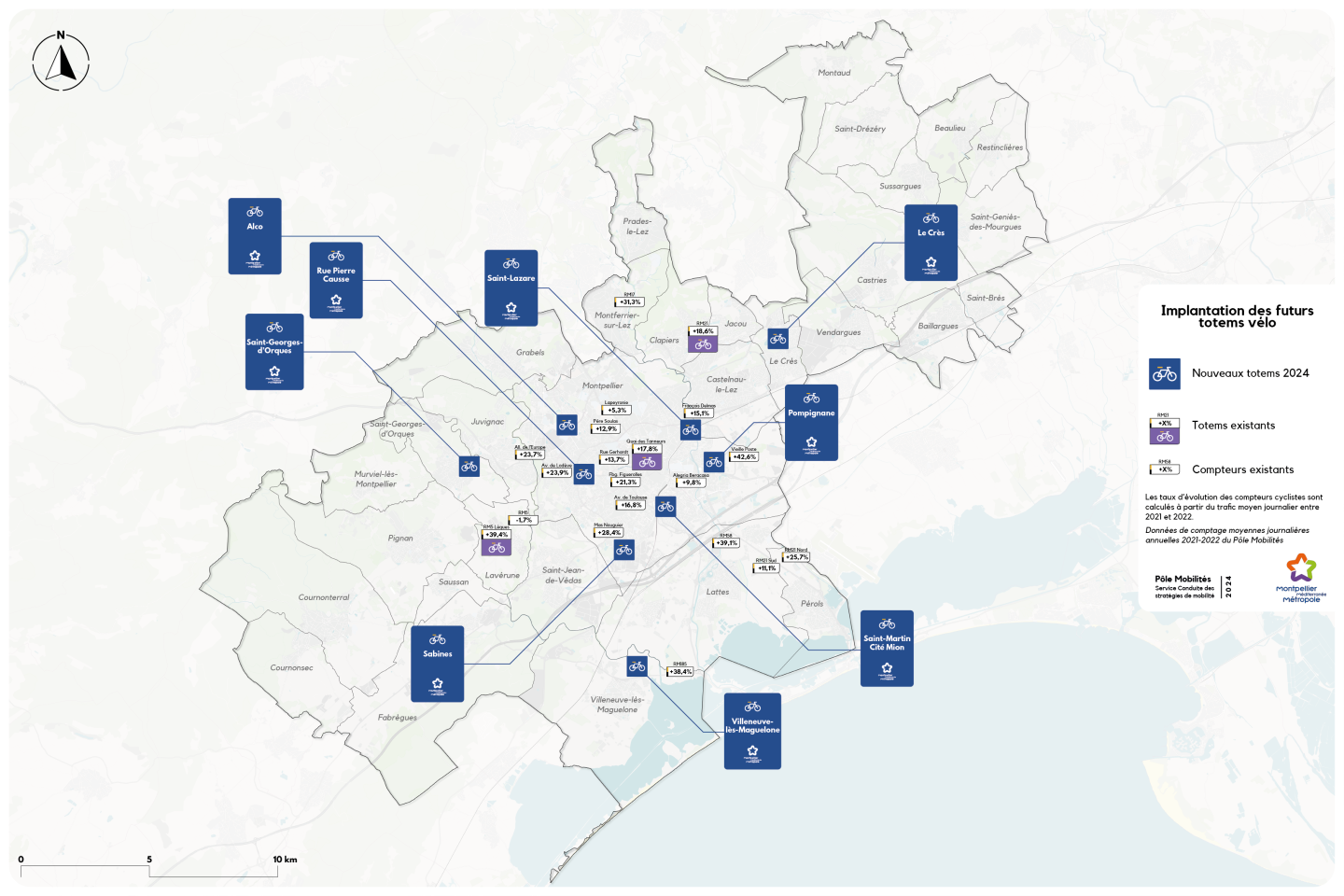Click the All. de l'Europe +23,7% counter
This screenshot has height=896, width=1344.
(x=530, y=452)
